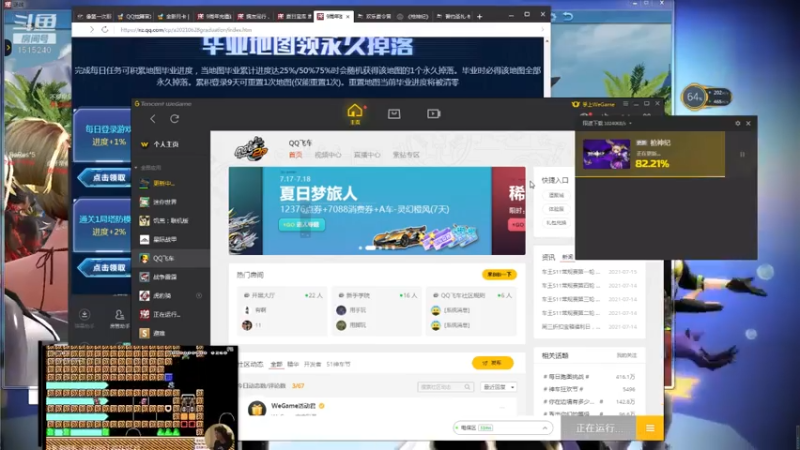Click the download progress bar
The width and height of the screenshot is (800, 450).
point(650,176)
